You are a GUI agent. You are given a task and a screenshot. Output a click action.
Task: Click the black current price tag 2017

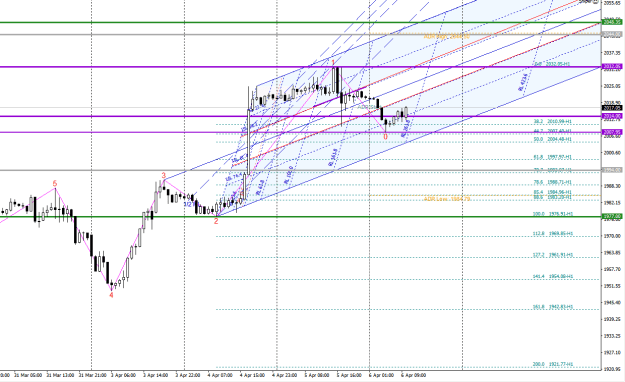[612, 108]
